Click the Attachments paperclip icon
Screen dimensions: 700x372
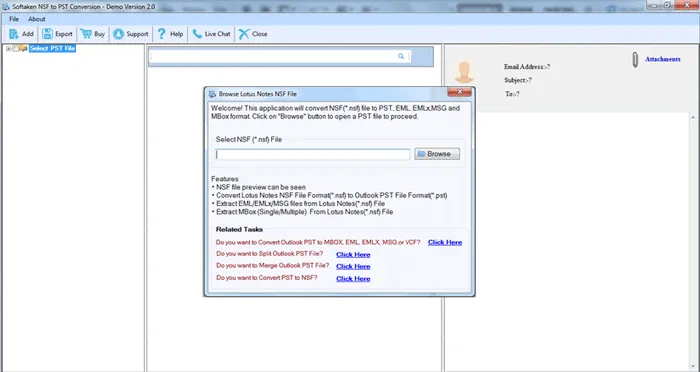click(635, 60)
